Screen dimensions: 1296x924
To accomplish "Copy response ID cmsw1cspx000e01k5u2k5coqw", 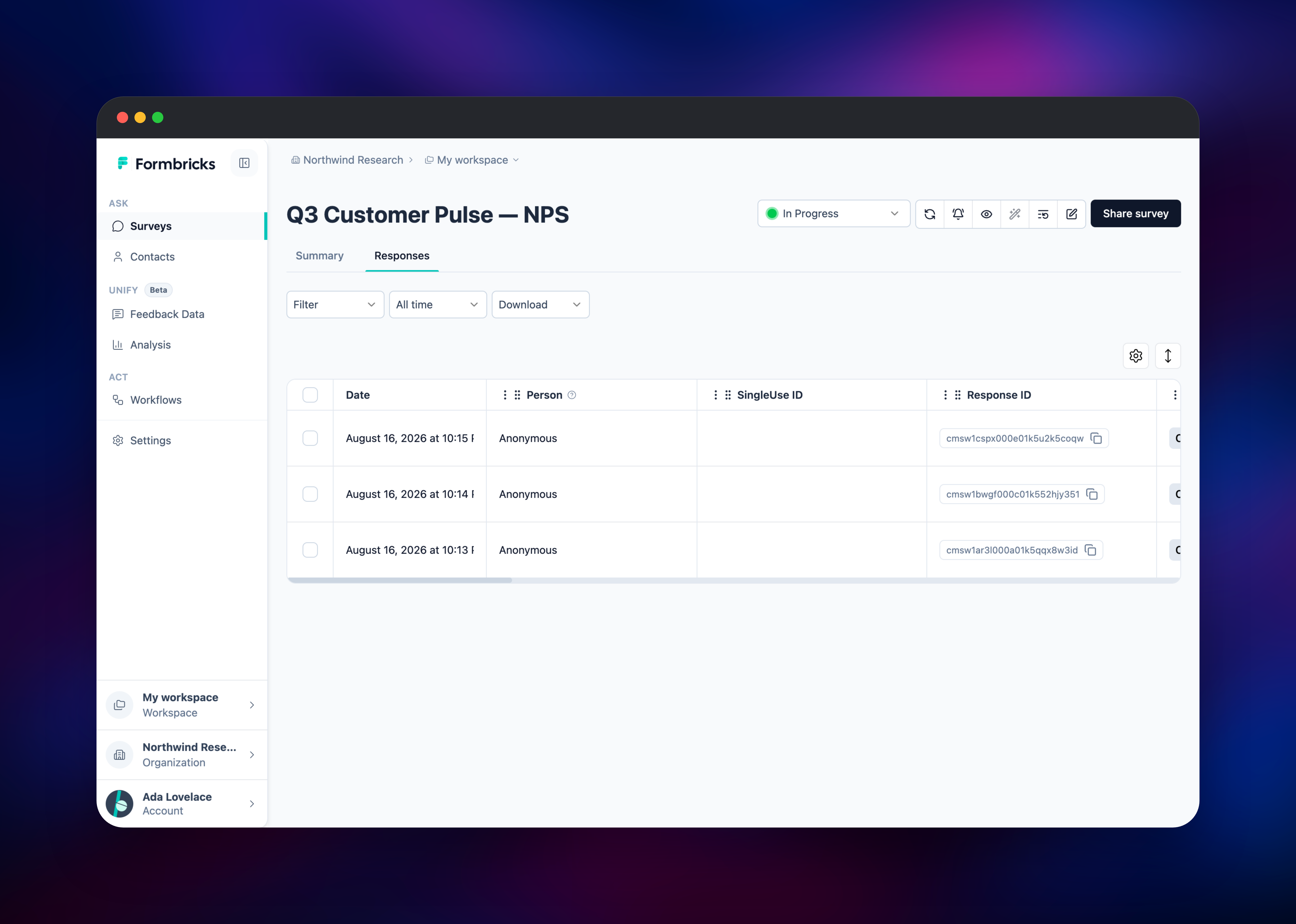I will point(1096,438).
